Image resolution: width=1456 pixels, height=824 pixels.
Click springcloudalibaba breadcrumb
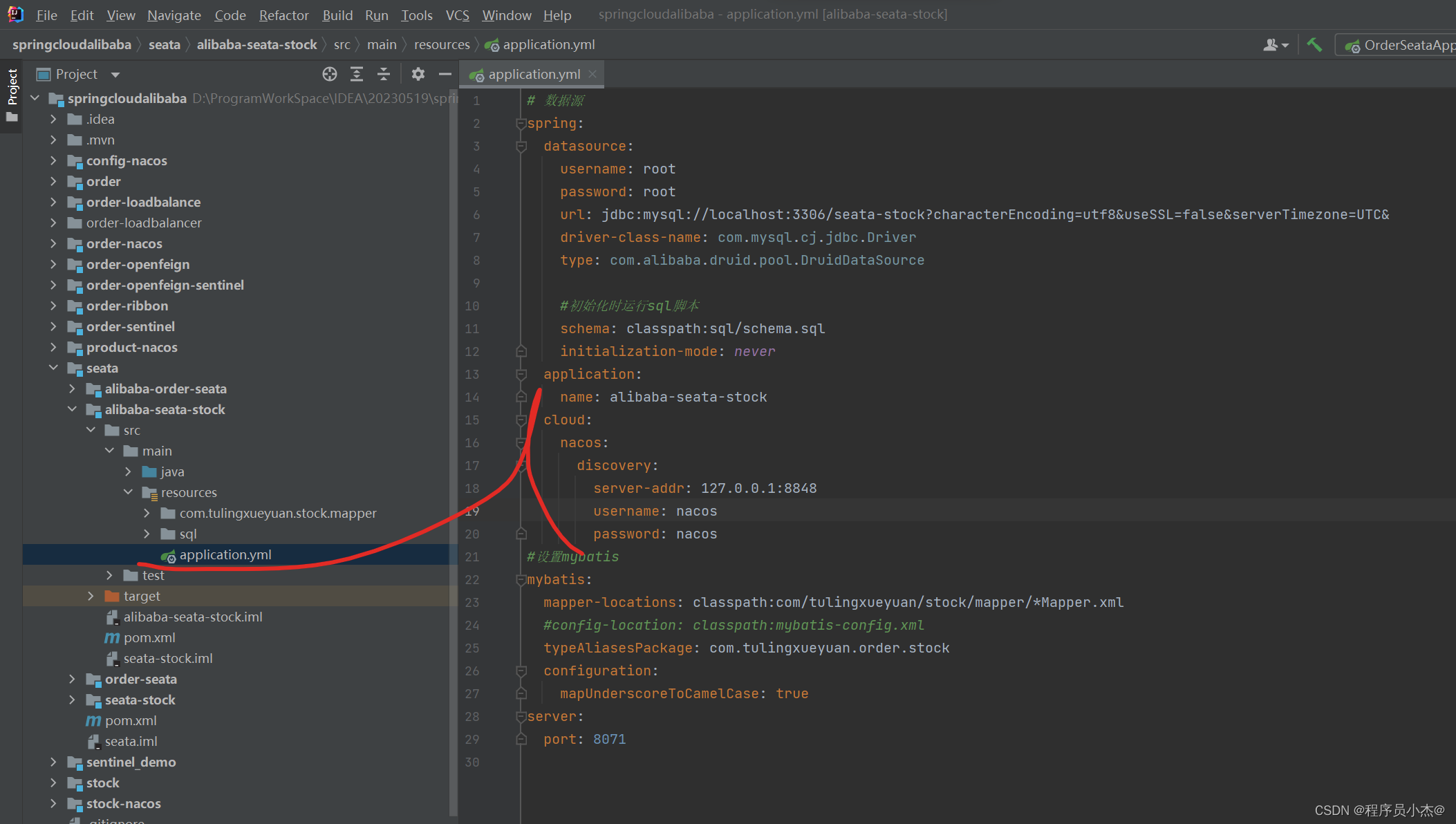click(x=72, y=44)
